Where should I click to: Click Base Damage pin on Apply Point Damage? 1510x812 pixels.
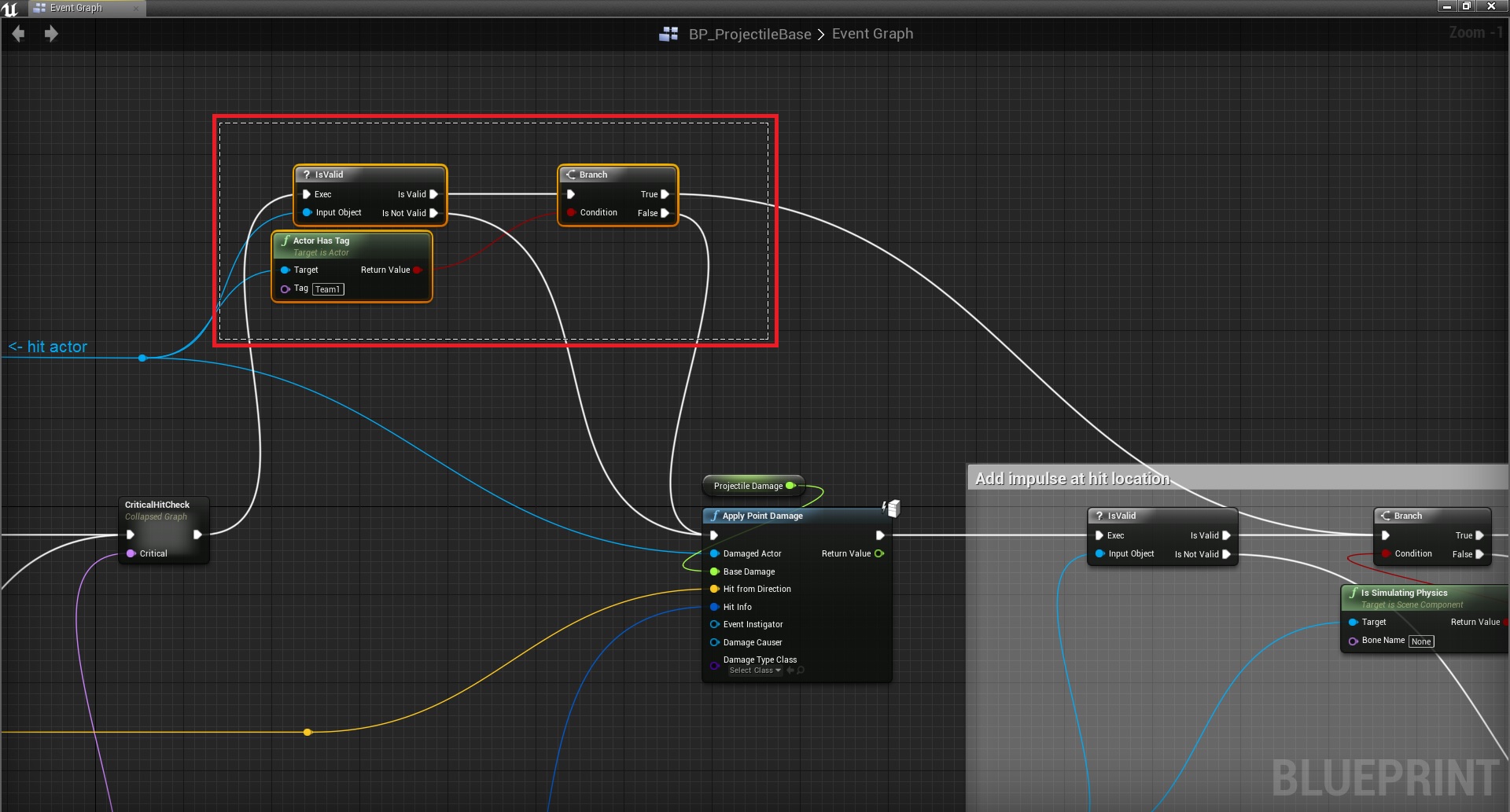[715, 571]
